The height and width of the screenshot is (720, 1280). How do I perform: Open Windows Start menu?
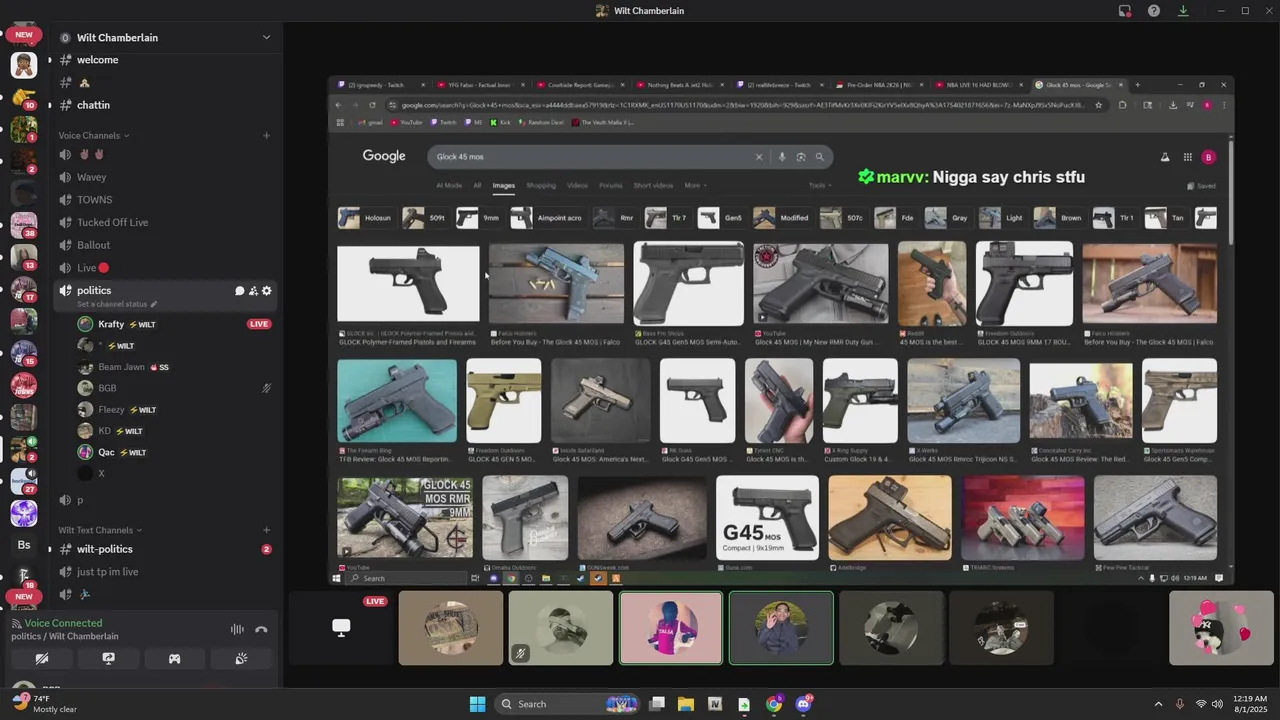coord(477,704)
